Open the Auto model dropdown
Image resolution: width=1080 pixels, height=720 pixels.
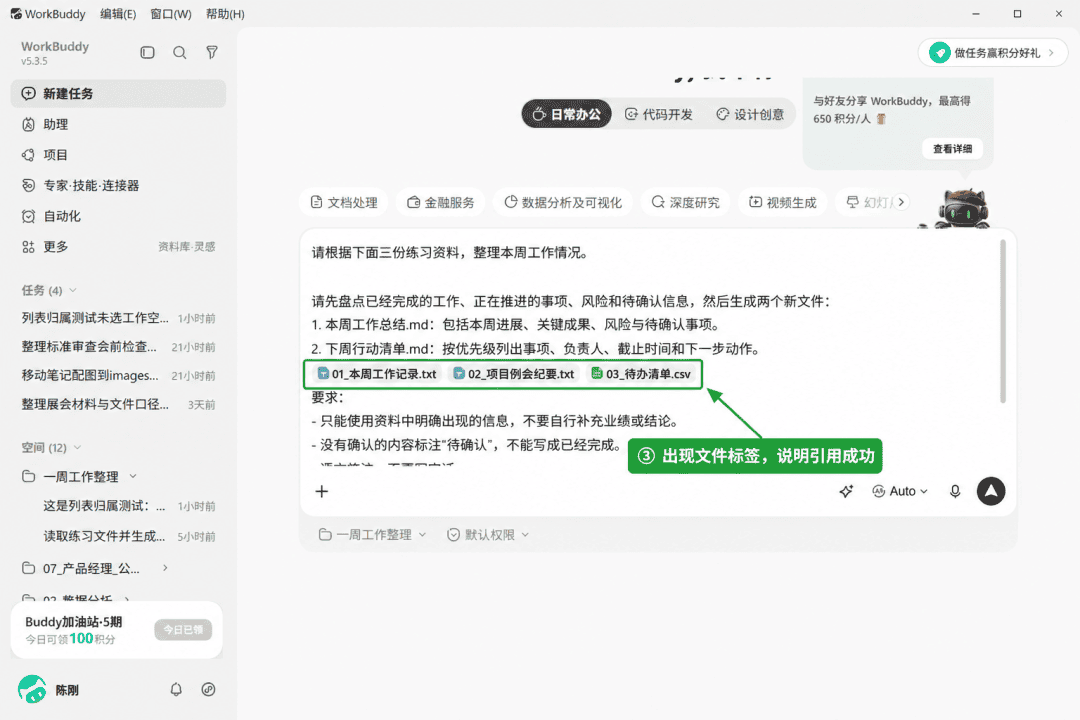[x=900, y=491]
